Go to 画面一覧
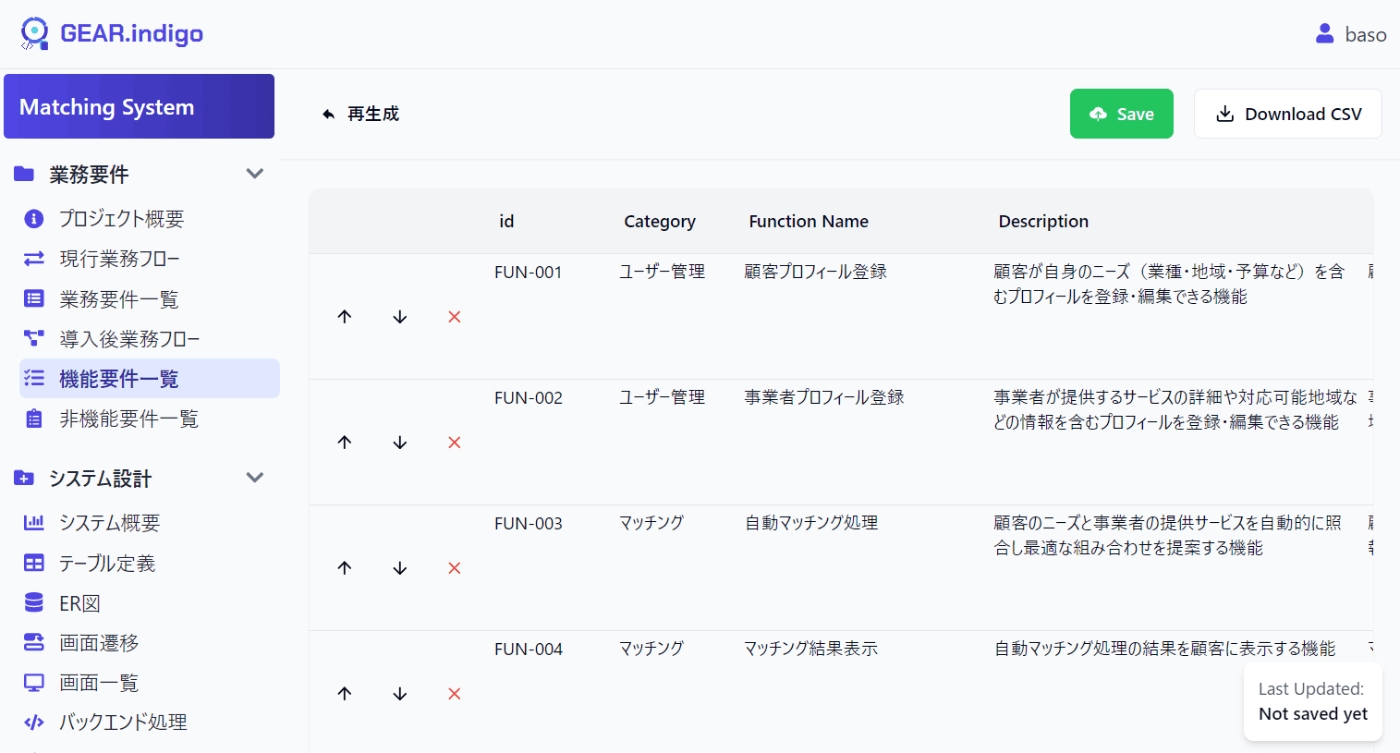 pyautogui.click(x=99, y=683)
